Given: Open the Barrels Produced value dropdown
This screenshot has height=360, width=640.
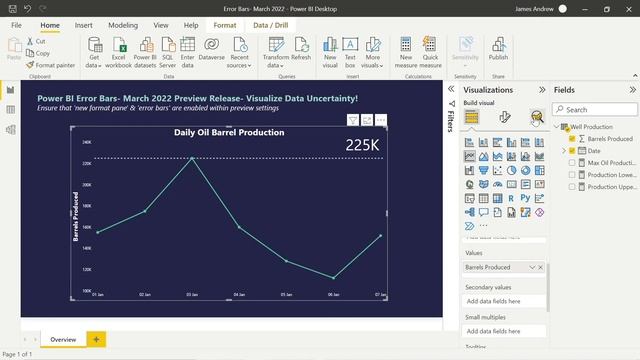Looking at the screenshot, I should (x=532, y=267).
